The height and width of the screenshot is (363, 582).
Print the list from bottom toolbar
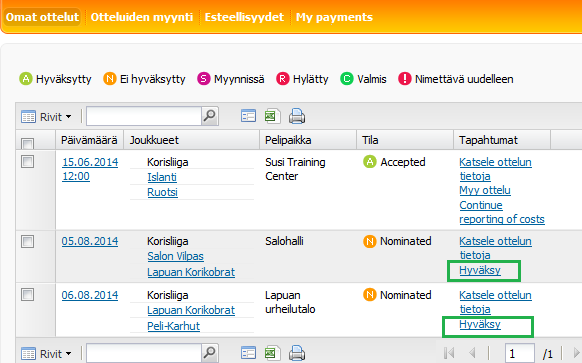[x=297, y=353]
